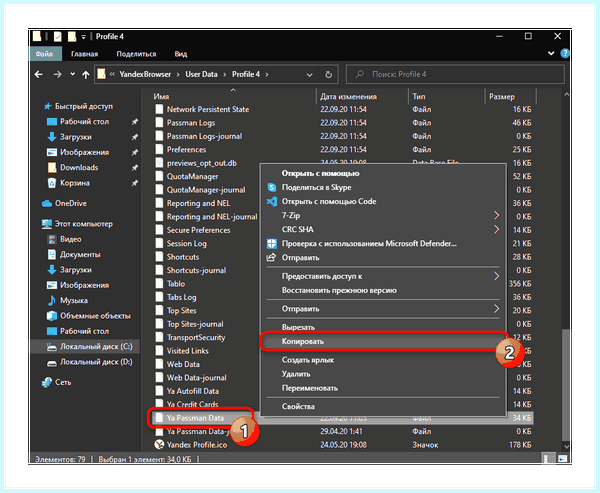600x493 pixels.
Task: Expand the chevron after Profile 4 breadcrumb
Action: tap(267, 75)
